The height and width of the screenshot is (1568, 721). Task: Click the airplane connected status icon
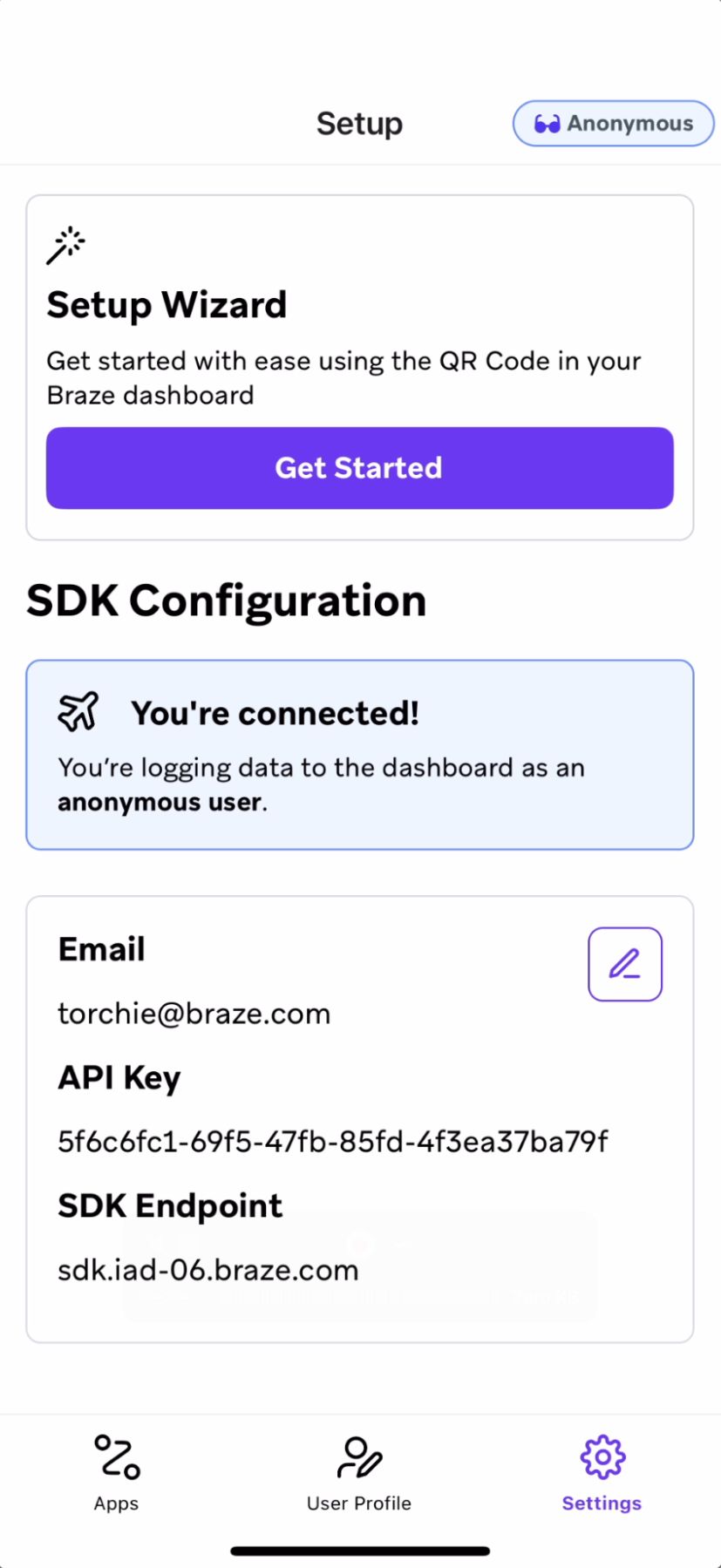point(78,711)
